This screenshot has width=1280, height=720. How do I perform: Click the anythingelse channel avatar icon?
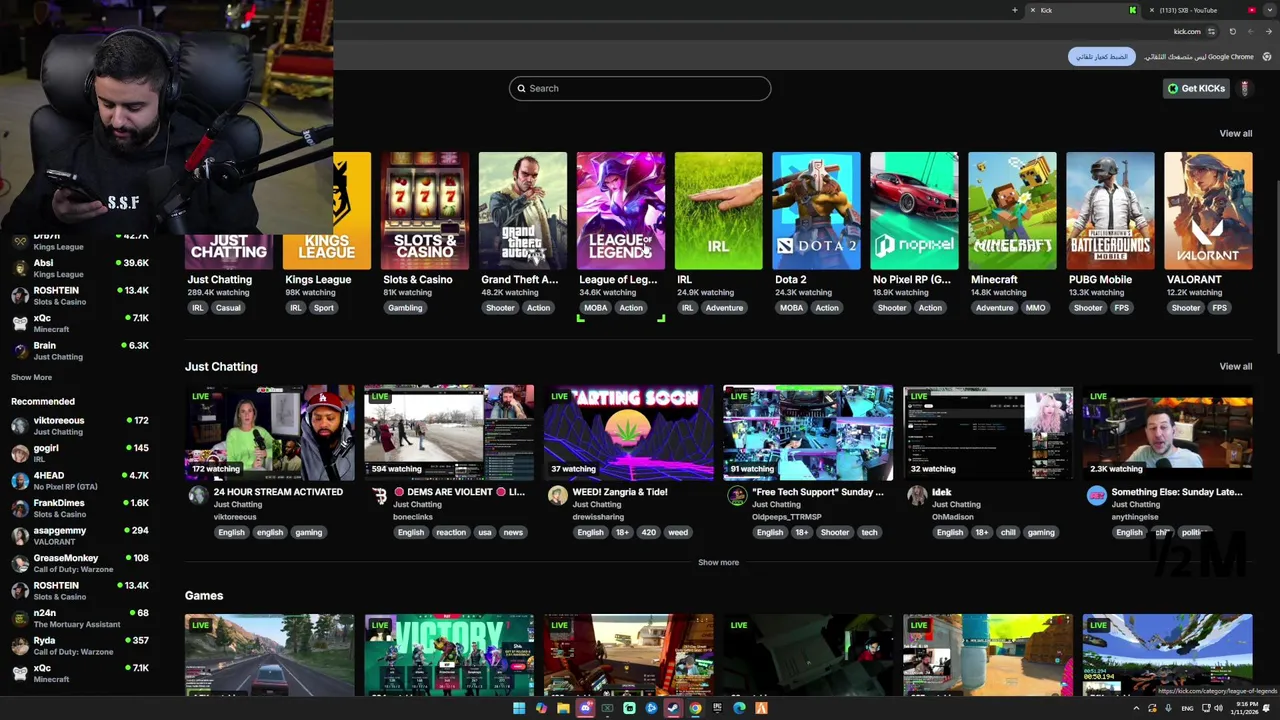(1097, 495)
